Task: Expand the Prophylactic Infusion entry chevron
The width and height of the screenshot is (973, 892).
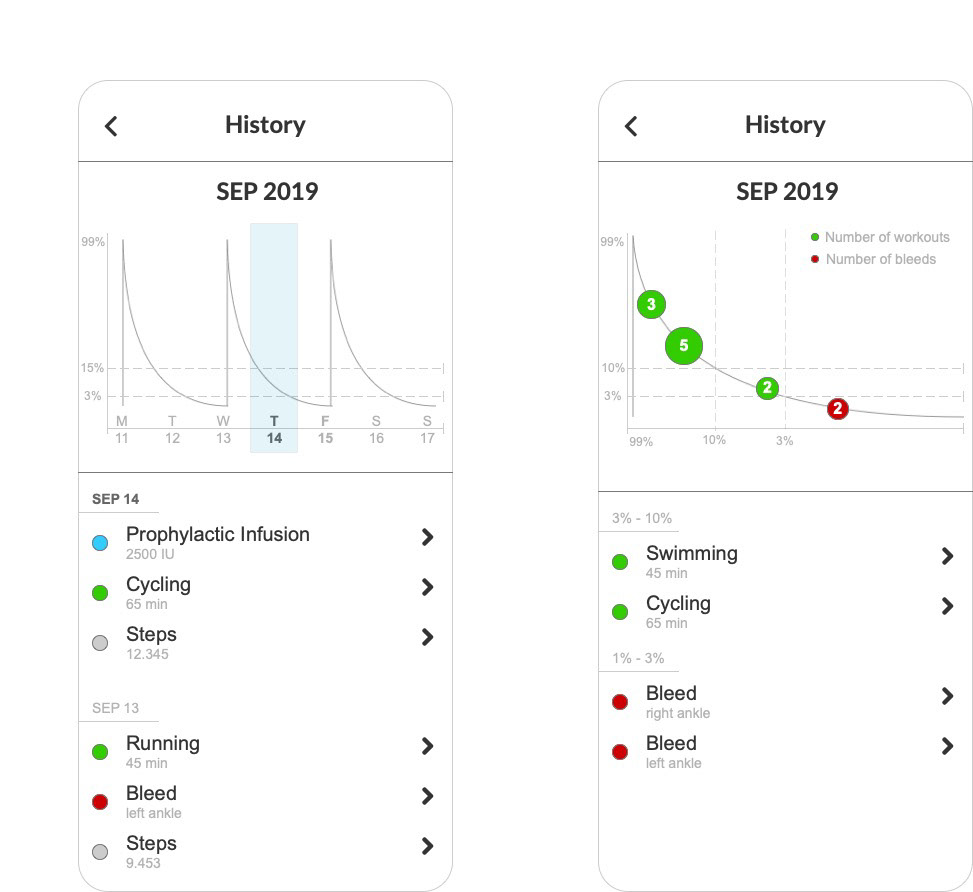Action: click(427, 537)
